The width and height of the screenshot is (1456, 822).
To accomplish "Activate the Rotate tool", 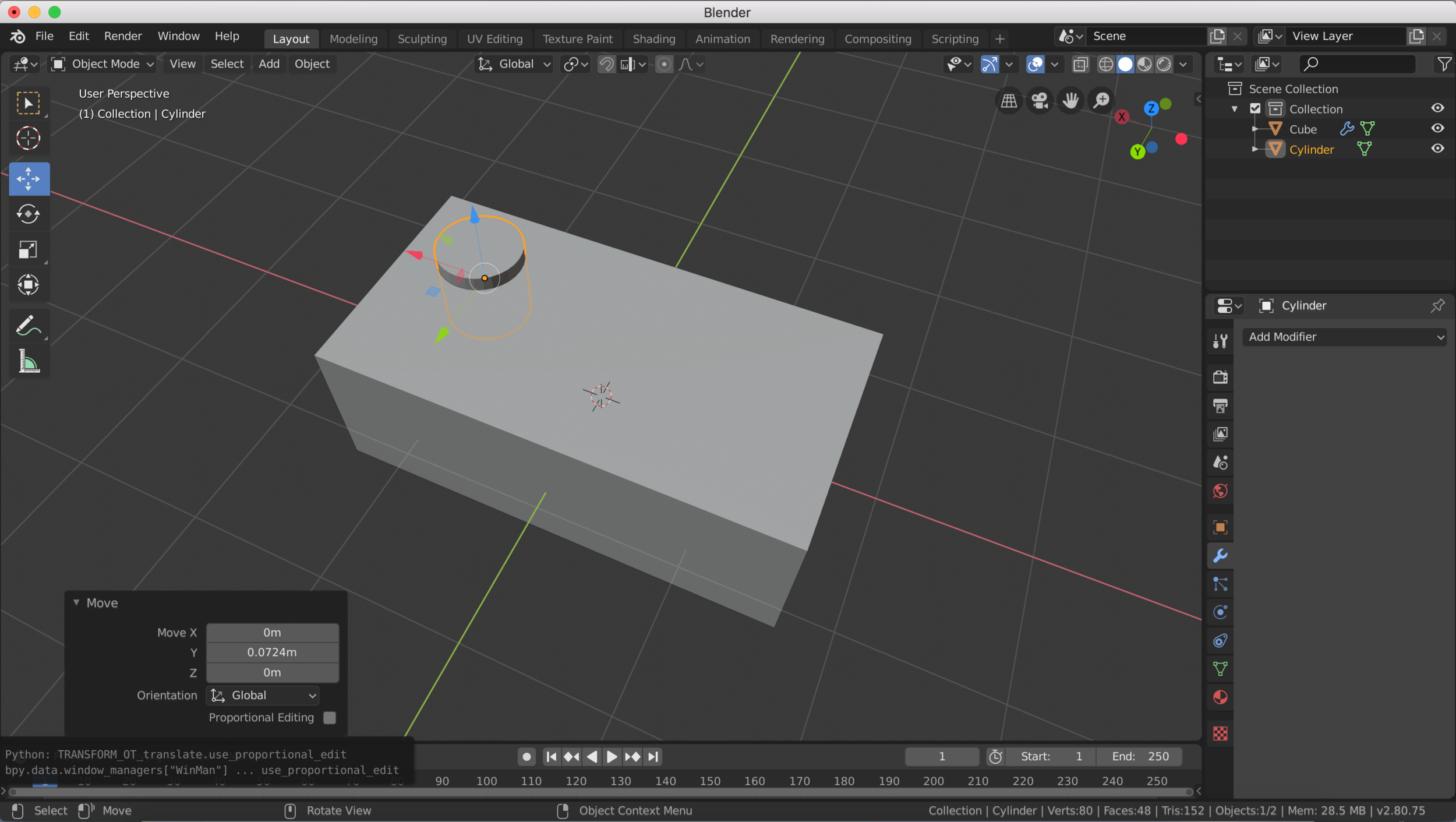I will [x=28, y=214].
